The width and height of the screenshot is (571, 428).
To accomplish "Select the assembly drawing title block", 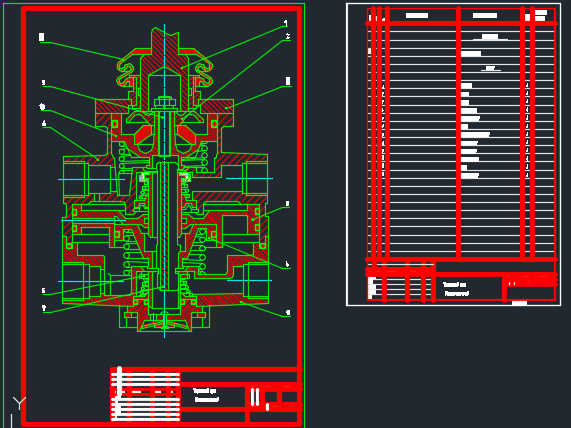I will pos(206,395).
